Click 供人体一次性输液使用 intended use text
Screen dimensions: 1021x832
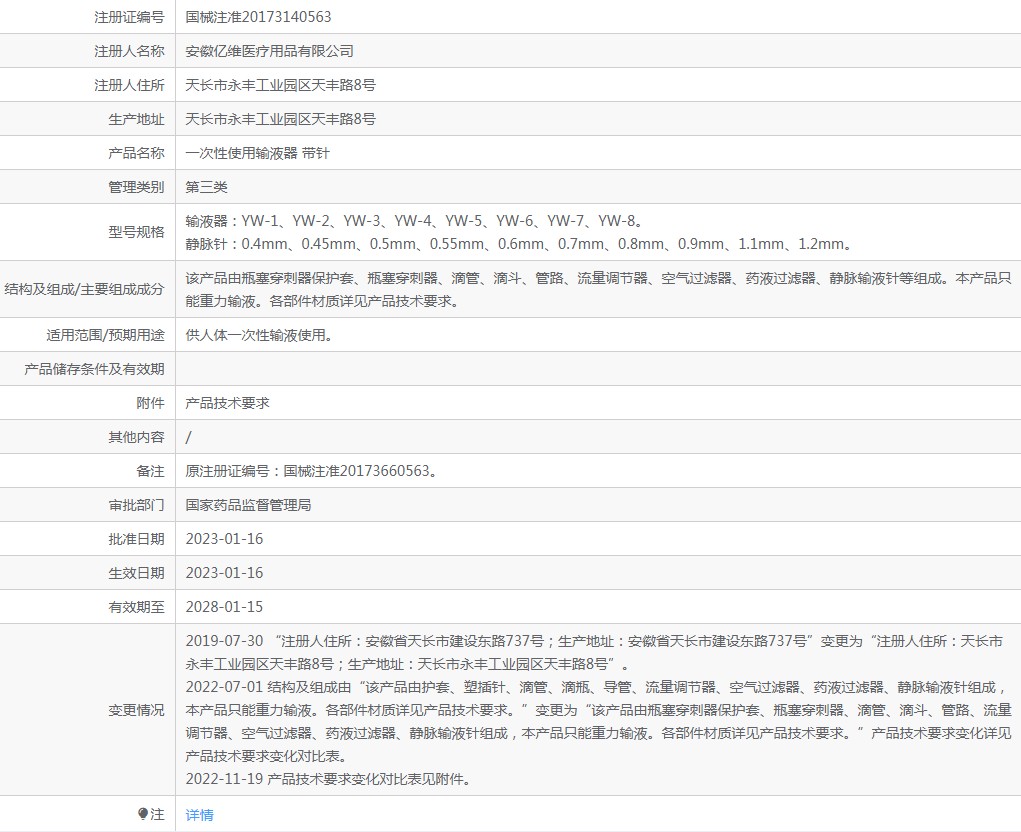tap(259, 335)
